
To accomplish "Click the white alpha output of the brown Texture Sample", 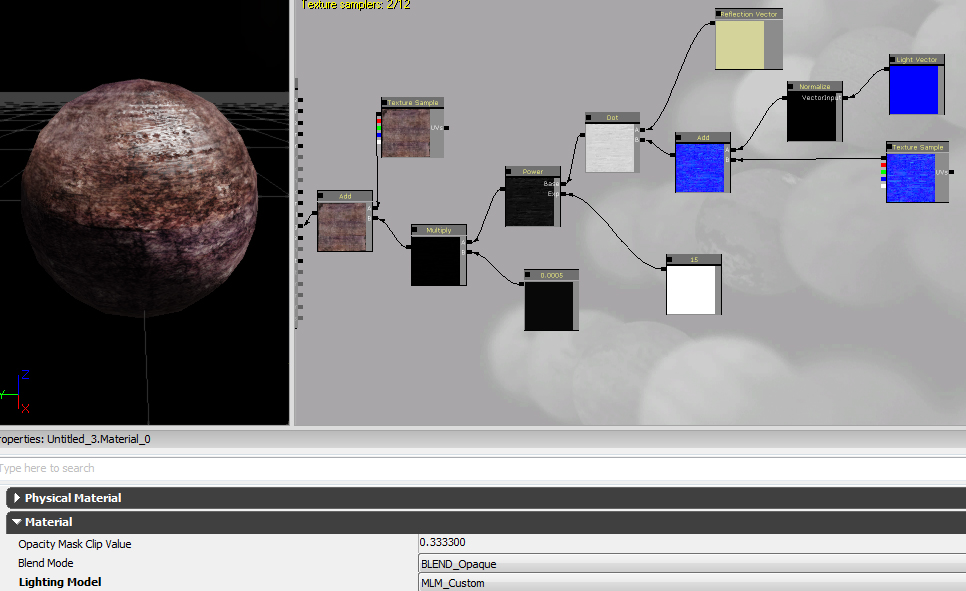I will click(x=379, y=141).
